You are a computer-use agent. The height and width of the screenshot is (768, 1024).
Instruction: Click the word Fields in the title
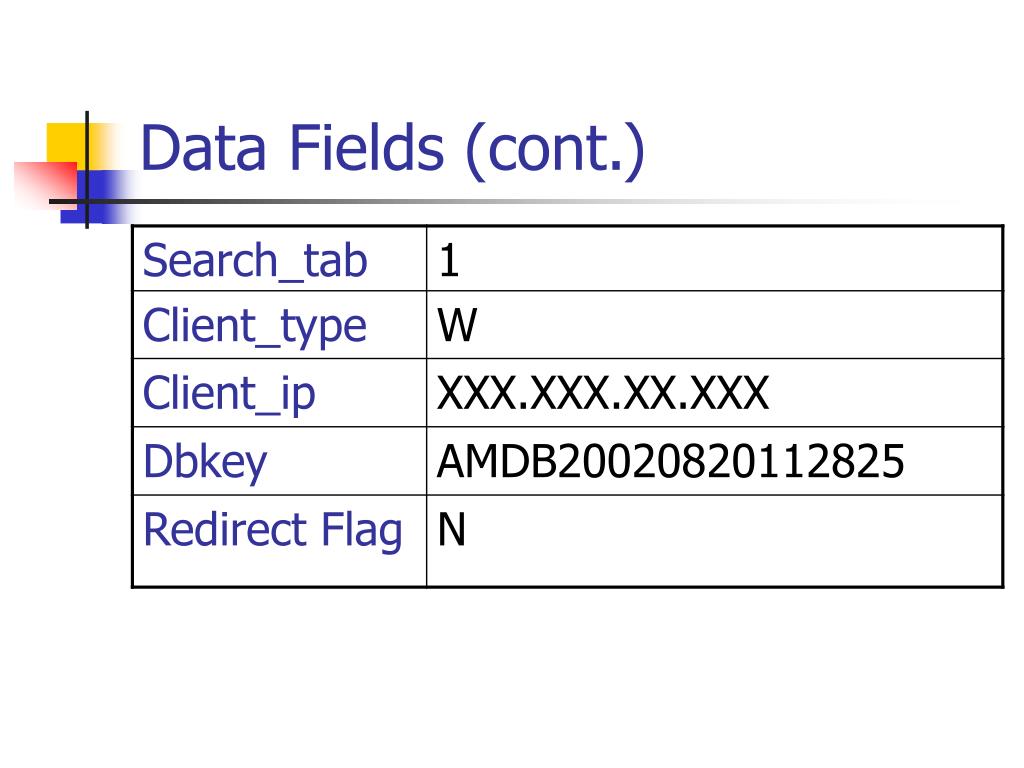[367, 148]
